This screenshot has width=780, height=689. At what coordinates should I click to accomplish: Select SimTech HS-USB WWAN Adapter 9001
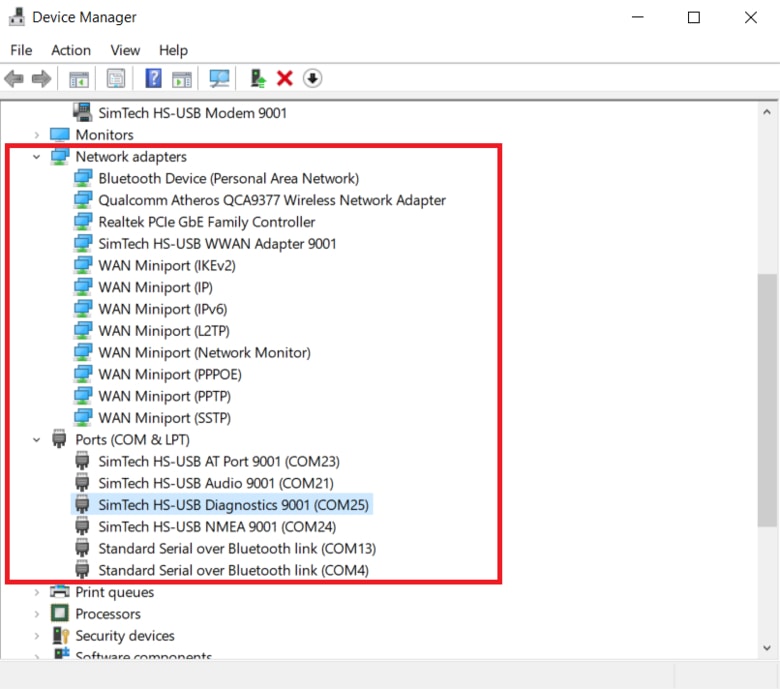[x=217, y=243]
